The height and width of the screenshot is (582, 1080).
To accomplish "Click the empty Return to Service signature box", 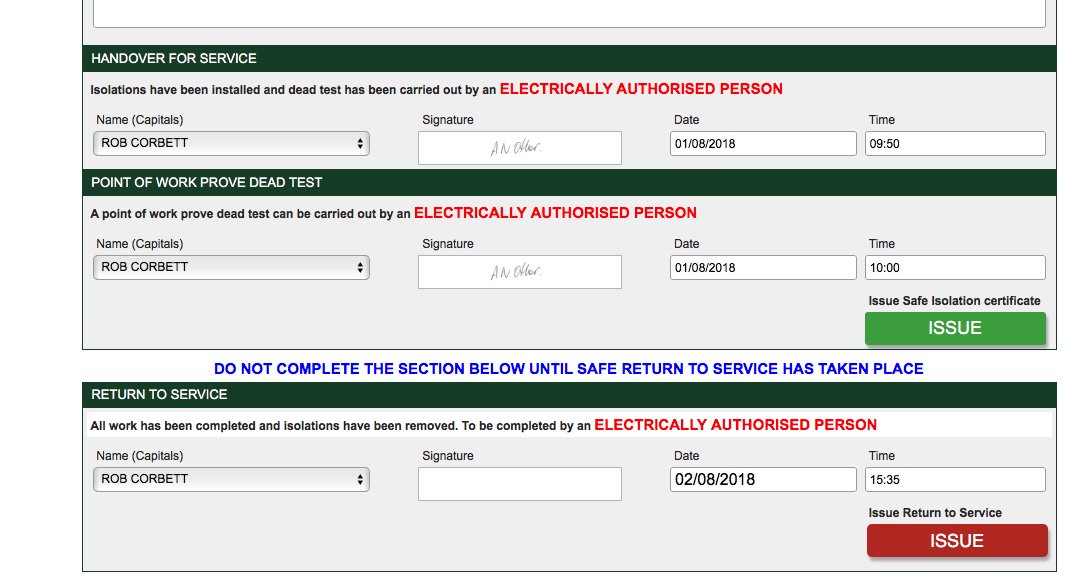I will click(519, 483).
